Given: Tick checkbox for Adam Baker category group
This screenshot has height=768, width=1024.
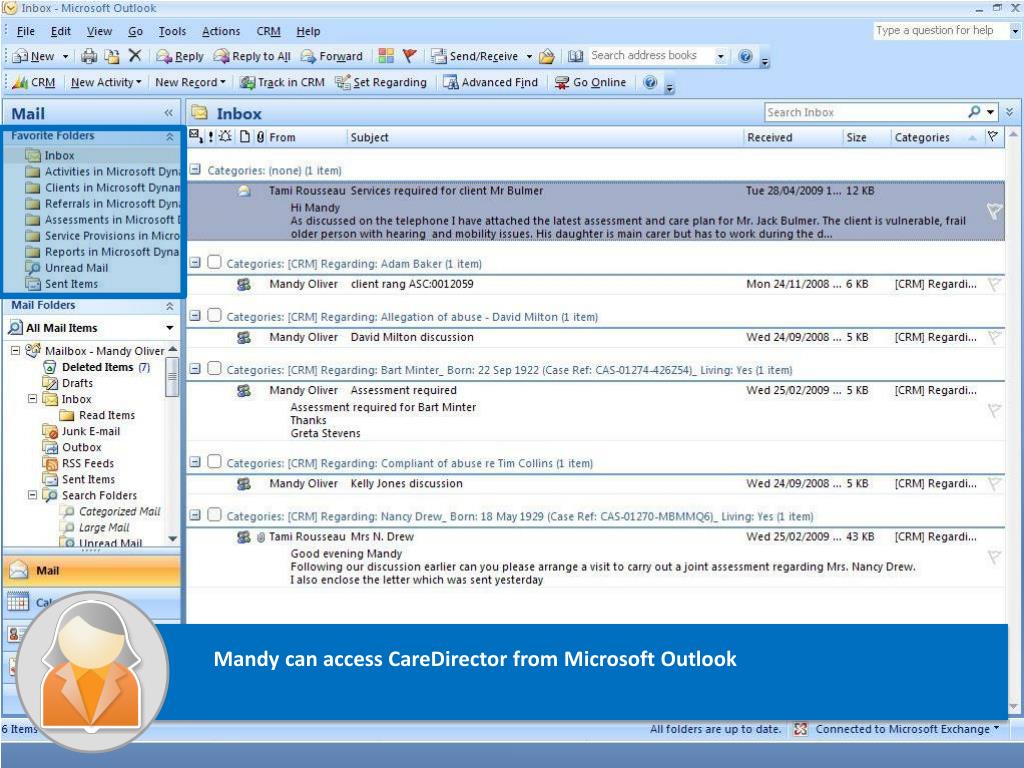Looking at the screenshot, I should [214, 262].
